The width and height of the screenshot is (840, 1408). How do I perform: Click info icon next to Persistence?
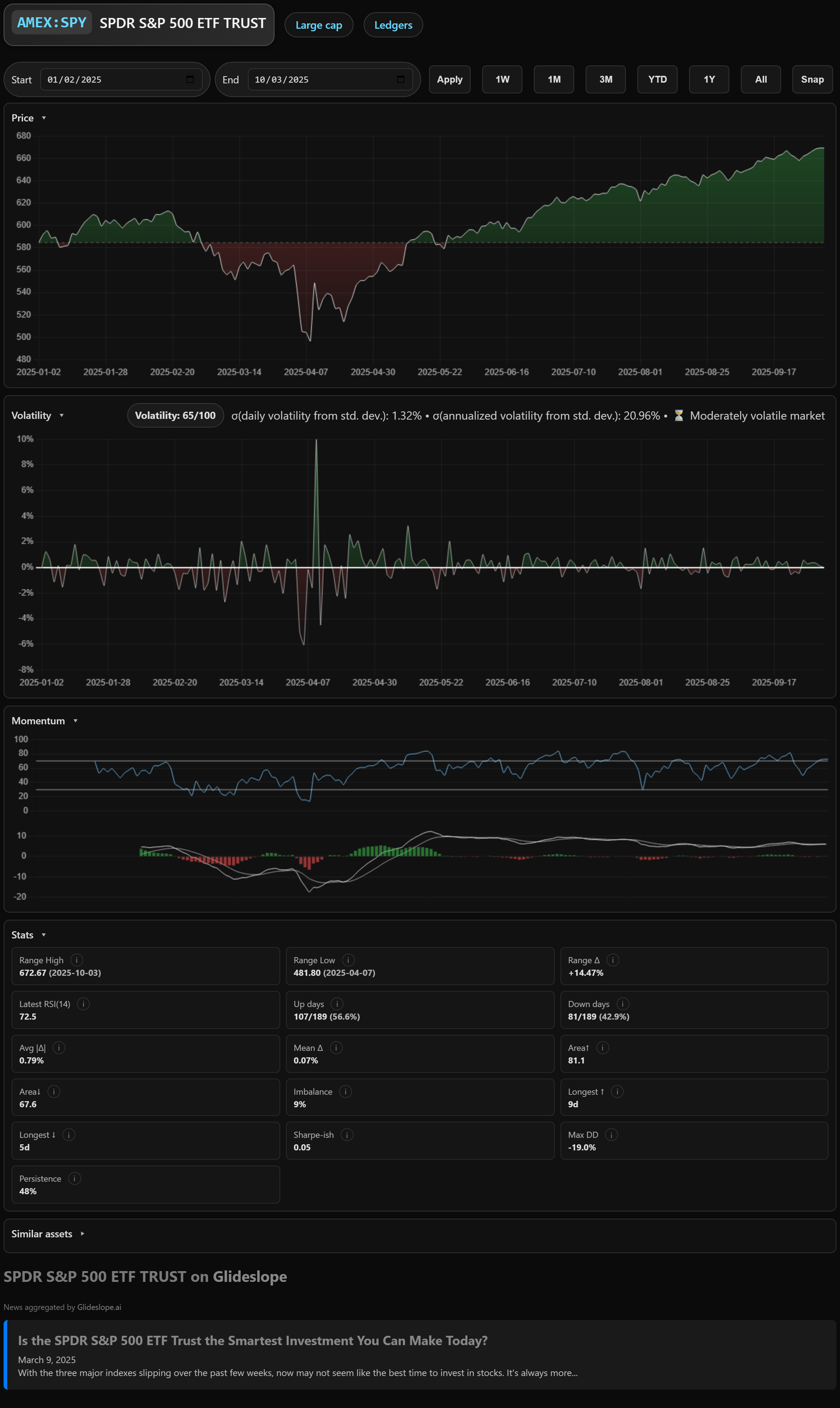[74, 1178]
